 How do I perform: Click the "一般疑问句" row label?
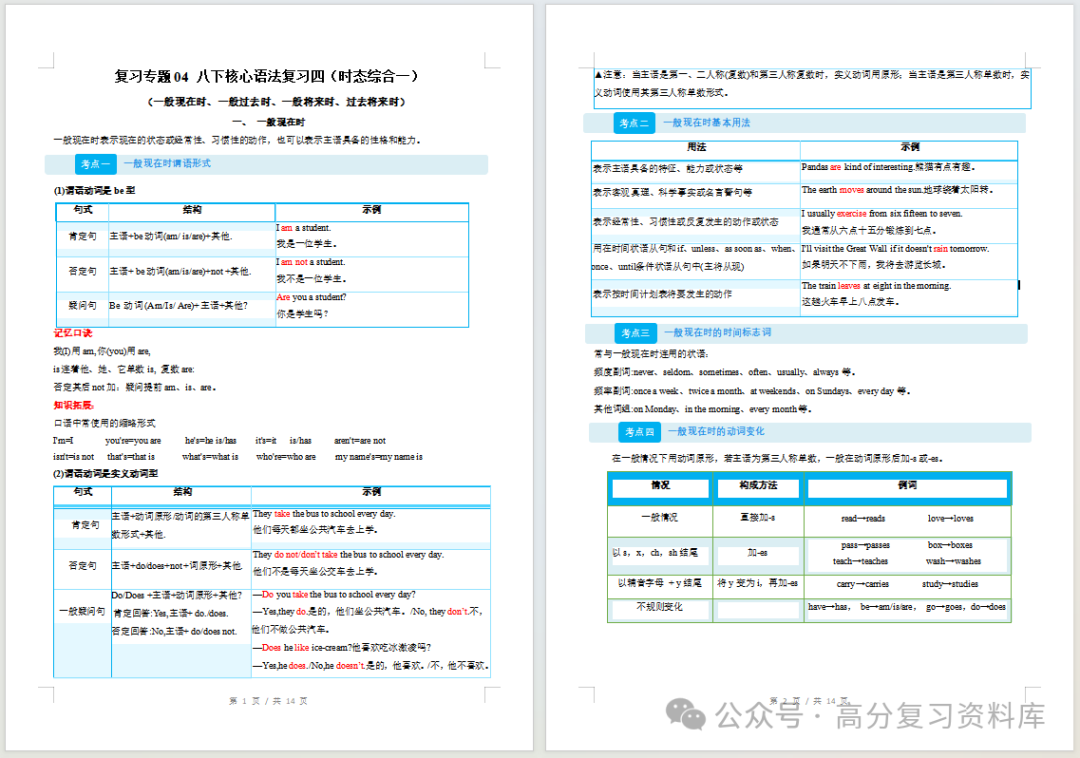point(82,611)
